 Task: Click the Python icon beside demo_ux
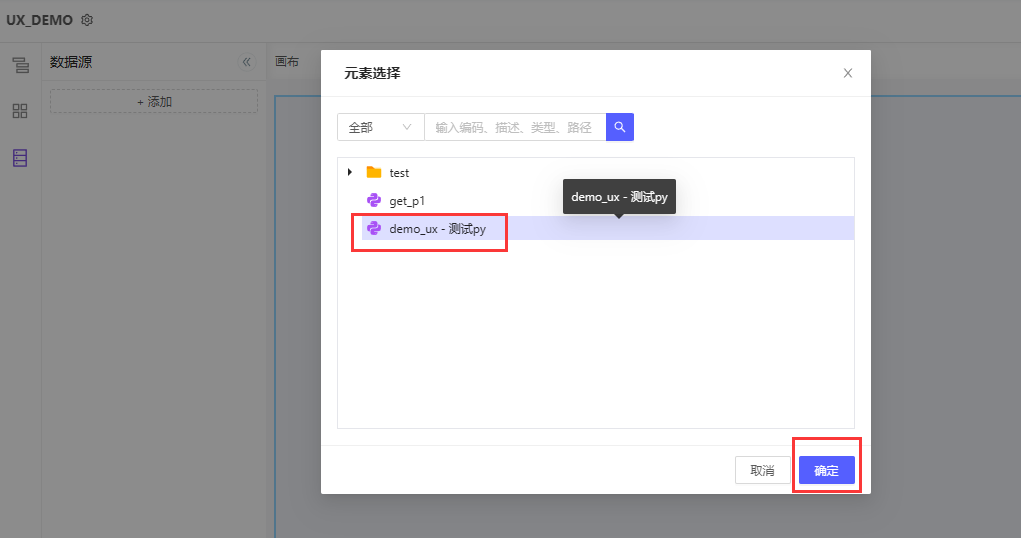click(374, 228)
